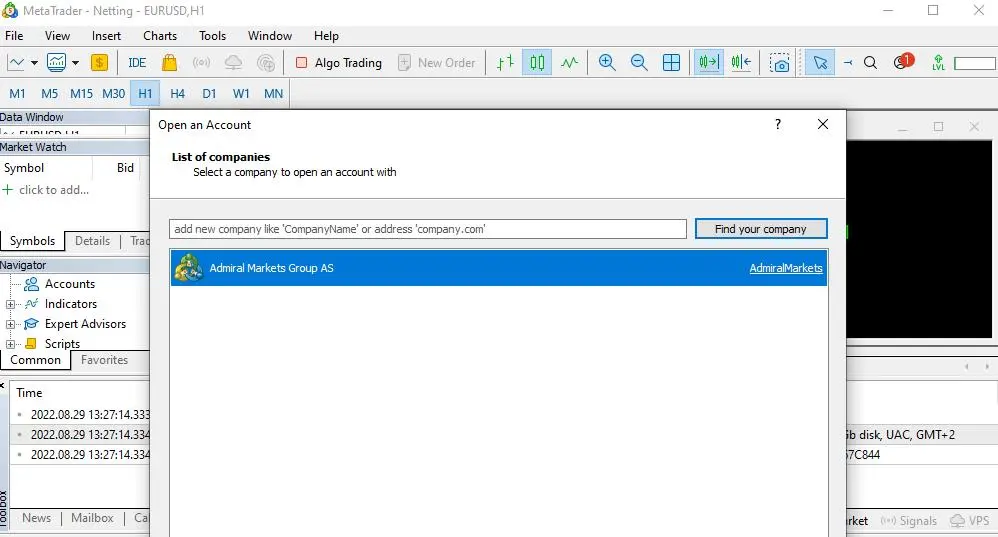This screenshot has width=998, height=537.
Task: Switch to Navigator Favorites tab
Action: pos(104,359)
